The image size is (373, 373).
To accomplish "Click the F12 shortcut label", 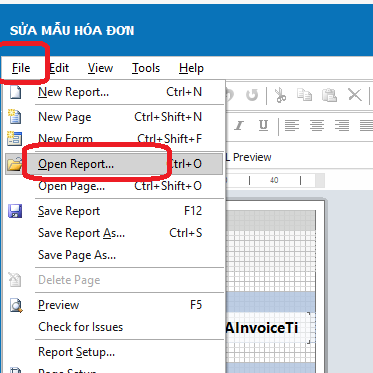I will 193,211.
